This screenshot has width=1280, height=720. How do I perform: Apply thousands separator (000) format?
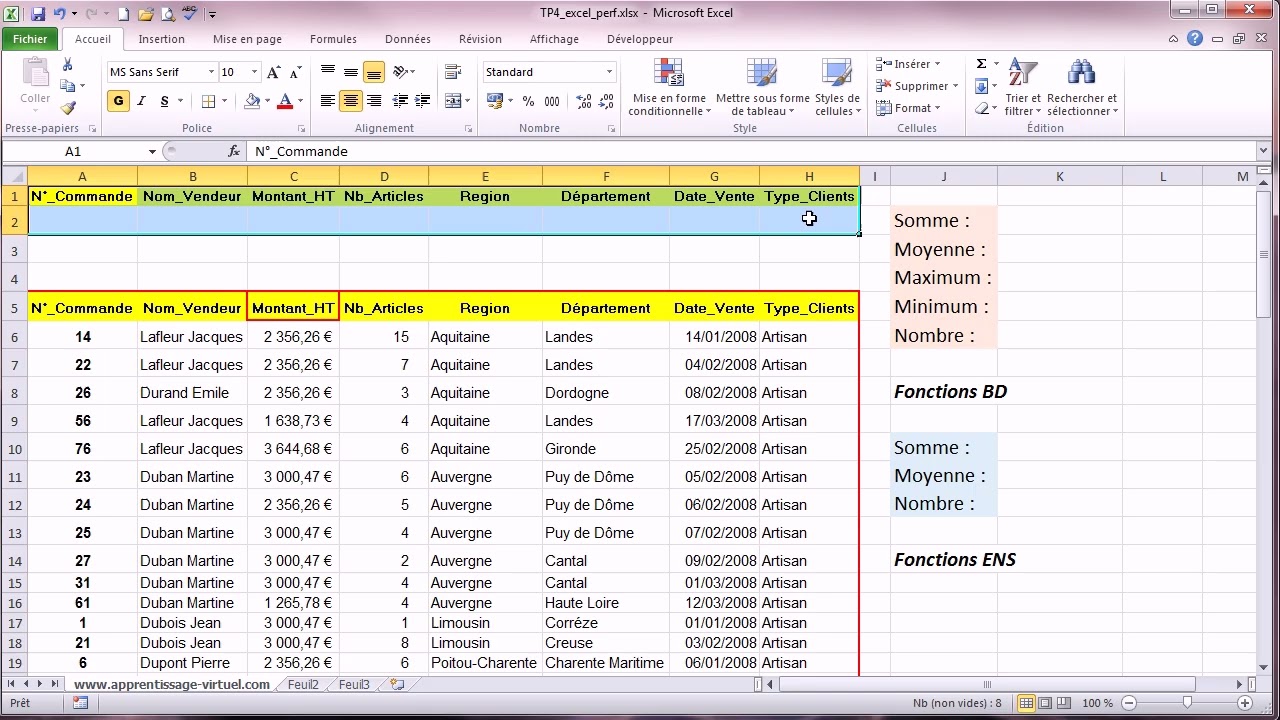(x=552, y=101)
